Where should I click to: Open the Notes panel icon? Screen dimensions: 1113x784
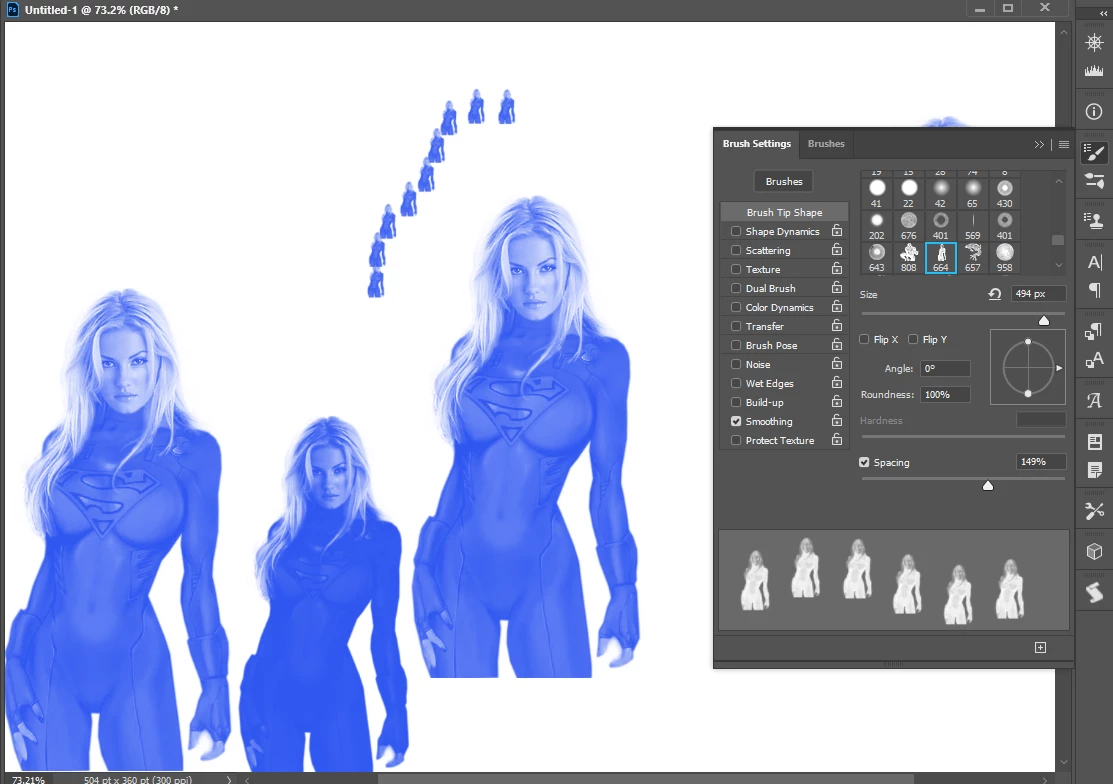click(x=1094, y=470)
